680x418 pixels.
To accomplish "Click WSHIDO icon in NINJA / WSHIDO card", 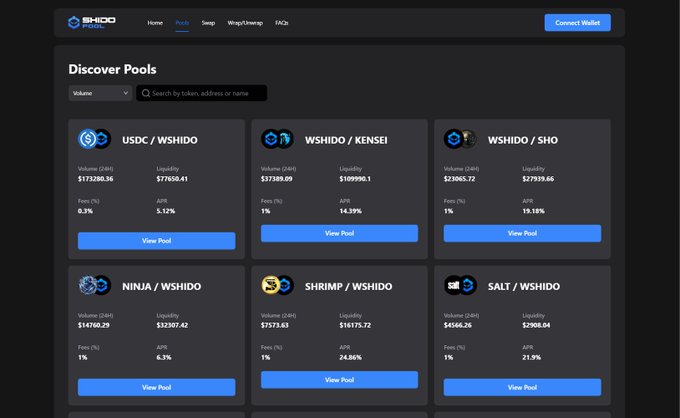I will tap(103, 285).
